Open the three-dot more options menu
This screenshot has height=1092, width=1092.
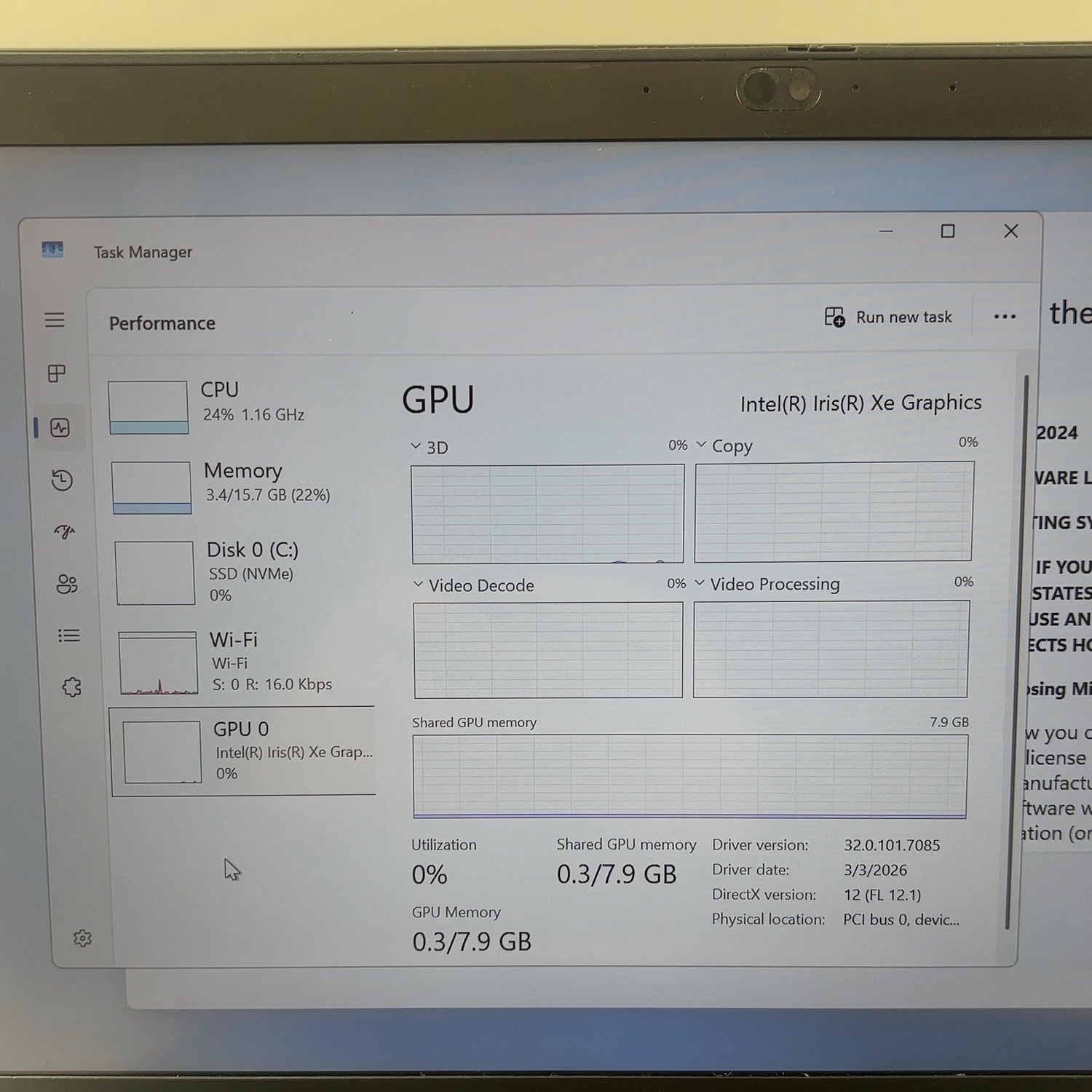pyautogui.click(x=1005, y=317)
